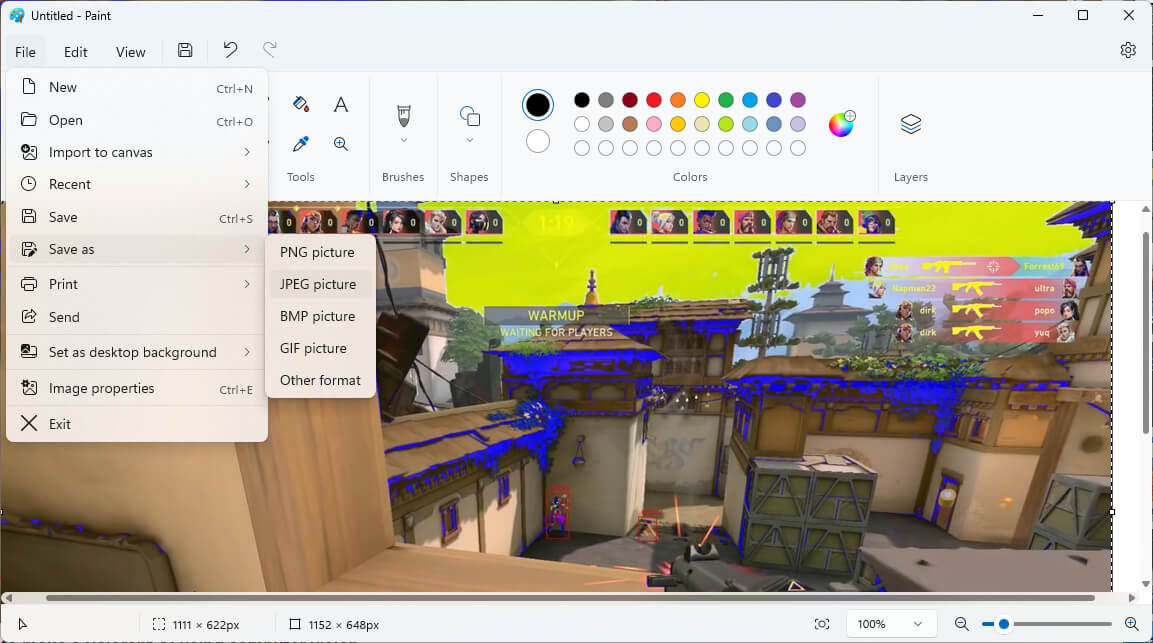This screenshot has height=643, width=1153.
Task: Pick the red color swatch
Action: click(654, 100)
